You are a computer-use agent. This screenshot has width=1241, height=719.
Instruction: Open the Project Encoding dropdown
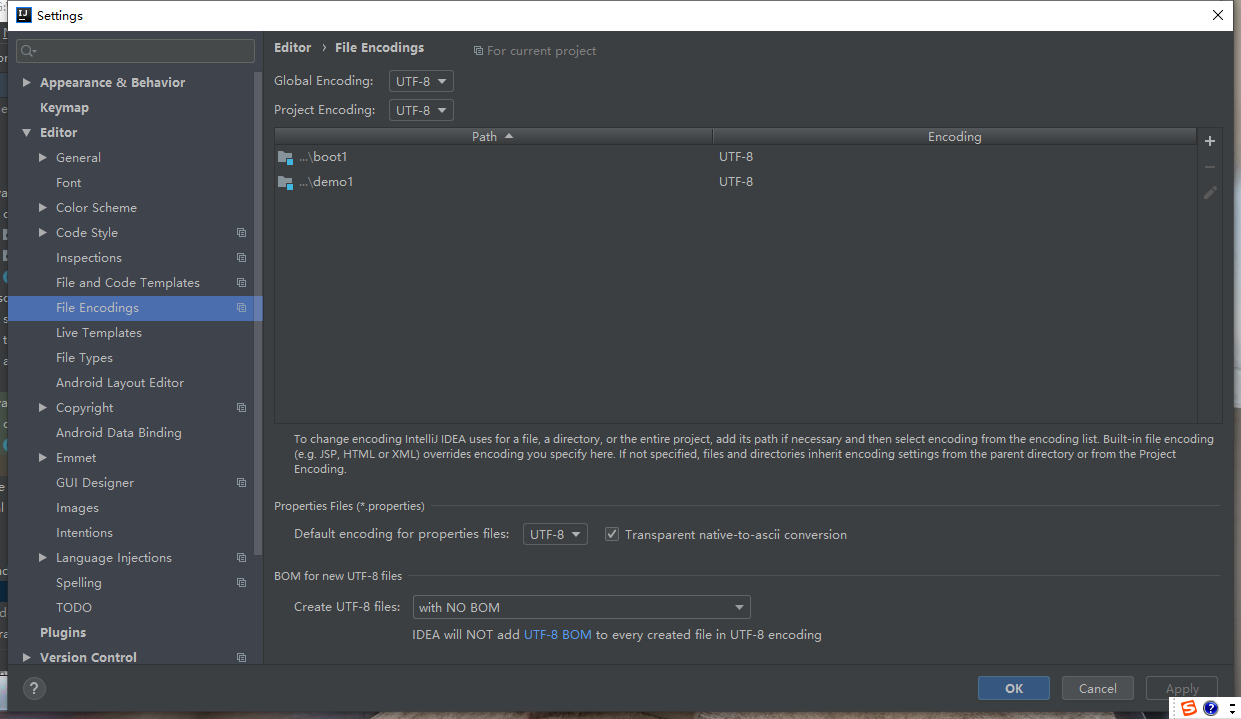[421, 110]
